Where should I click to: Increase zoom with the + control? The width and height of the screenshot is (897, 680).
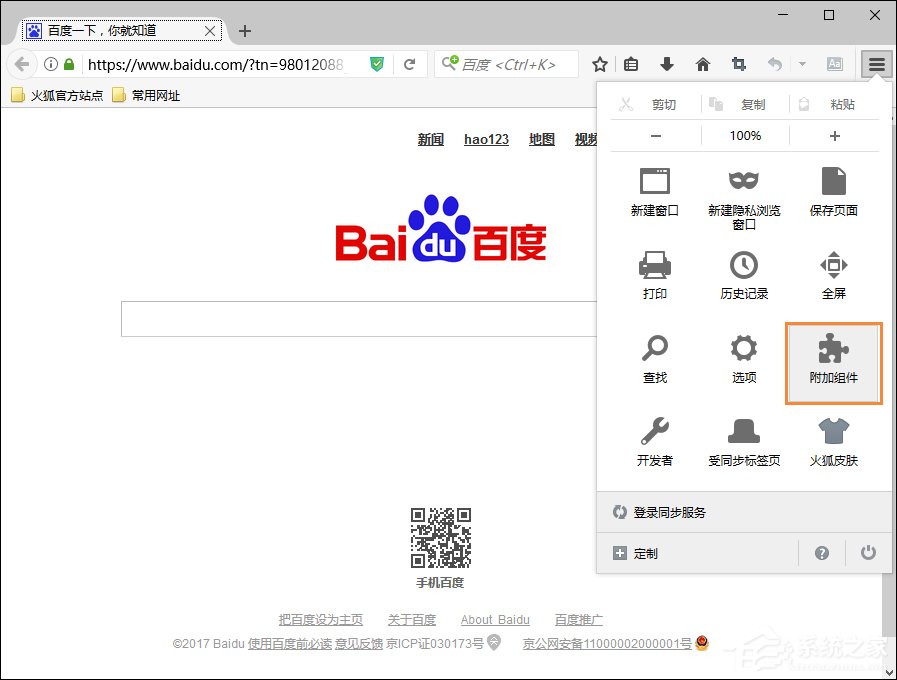click(834, 135)
